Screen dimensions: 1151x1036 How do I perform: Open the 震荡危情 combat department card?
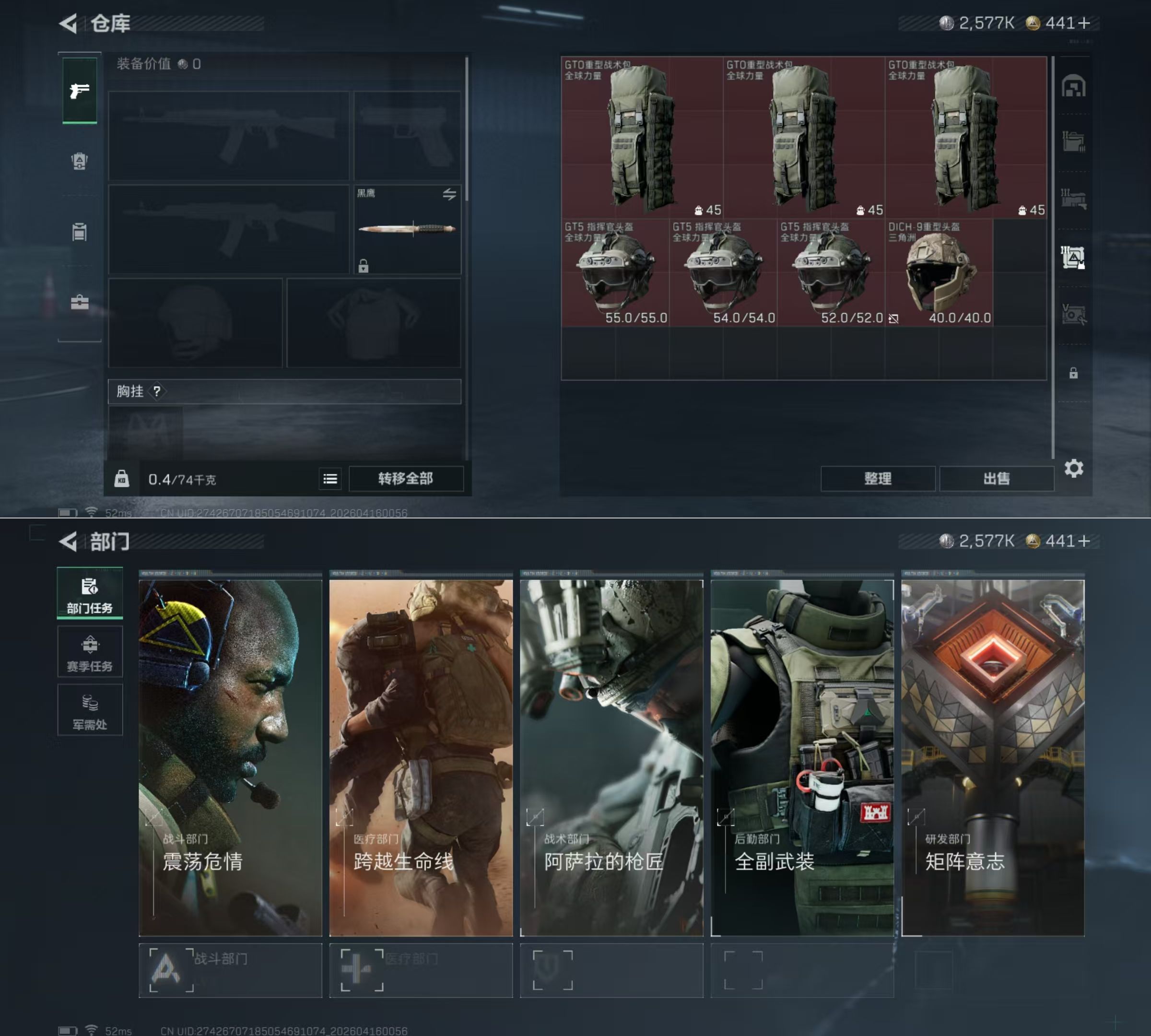pyautogui.click(x=230, y=757)
